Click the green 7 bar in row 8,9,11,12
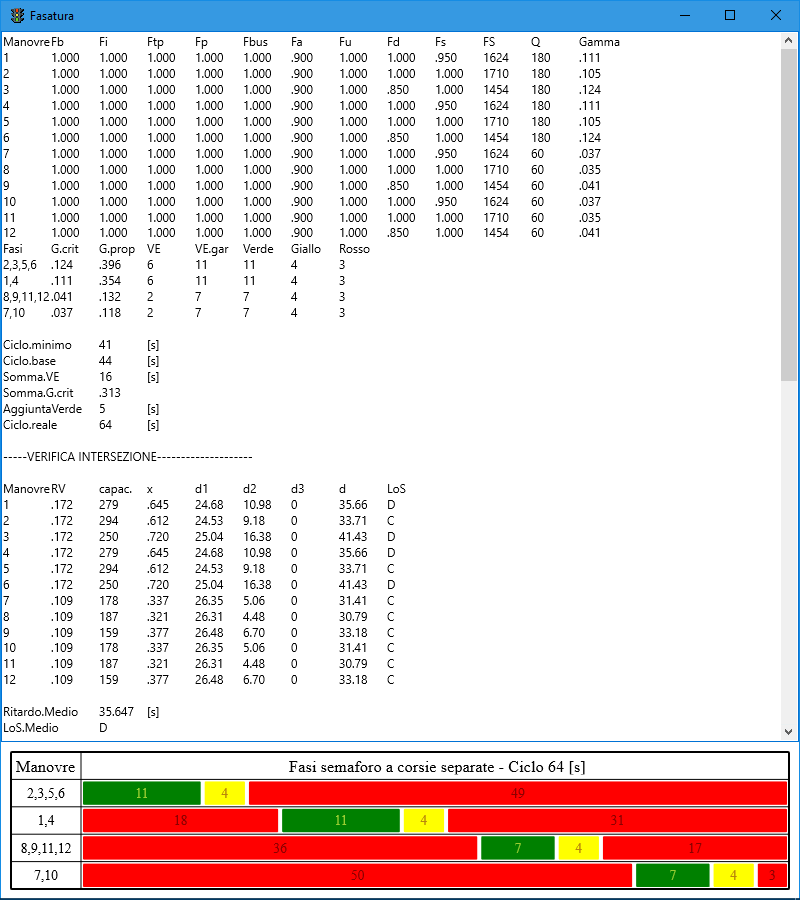This screenshot has width=800, height=900. [518, 848]
